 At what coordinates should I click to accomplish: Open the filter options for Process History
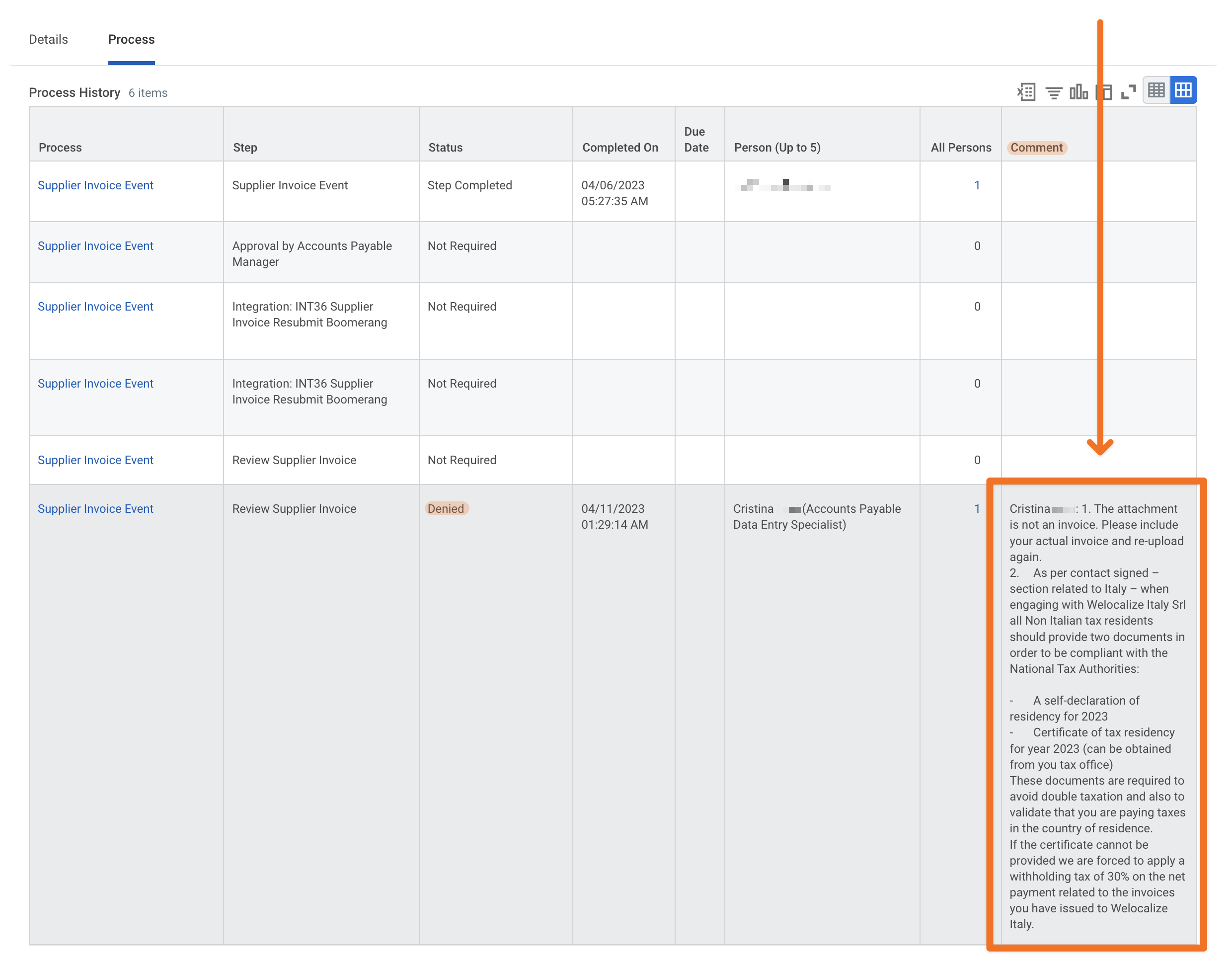(1054, 91)
